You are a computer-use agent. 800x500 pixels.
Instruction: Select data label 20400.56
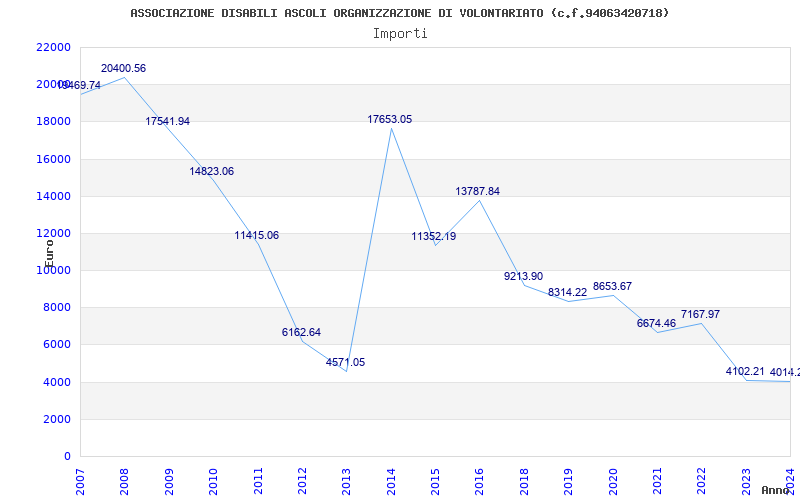(123, 68)
